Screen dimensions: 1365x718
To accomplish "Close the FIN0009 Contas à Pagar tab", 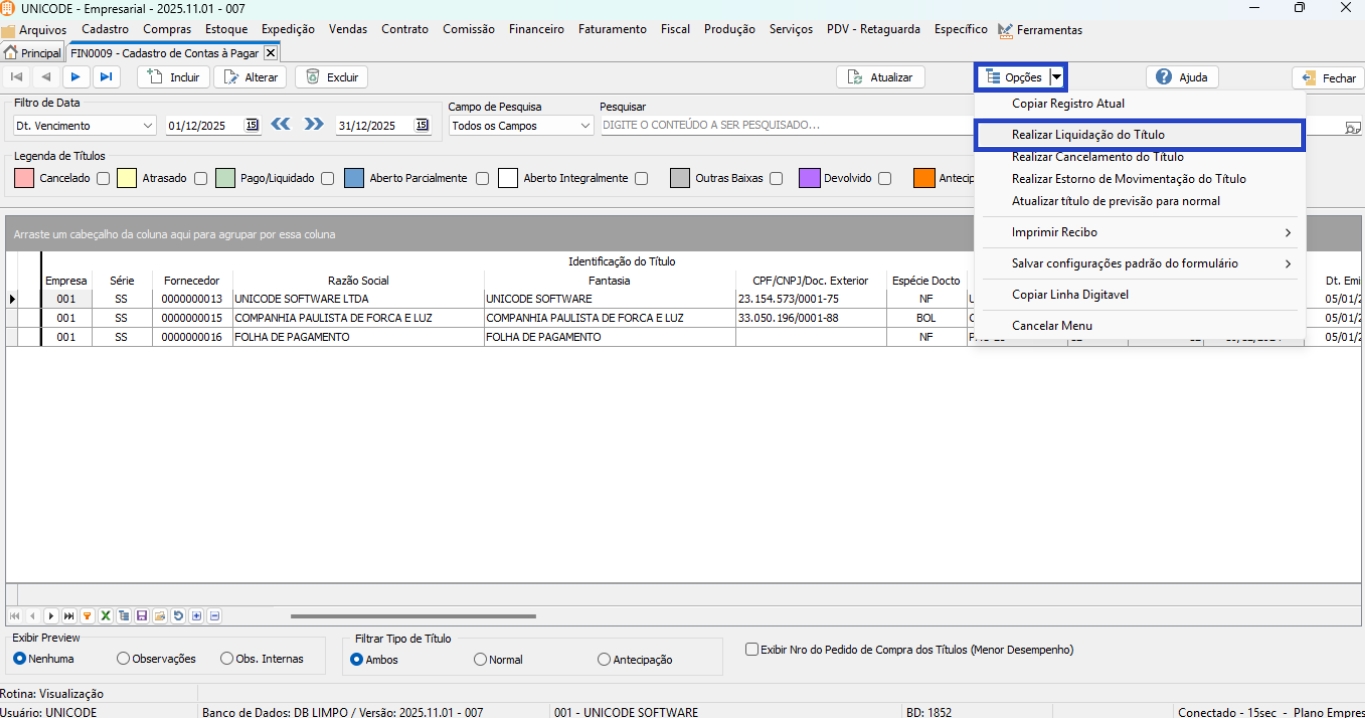I will coord(270,53).
